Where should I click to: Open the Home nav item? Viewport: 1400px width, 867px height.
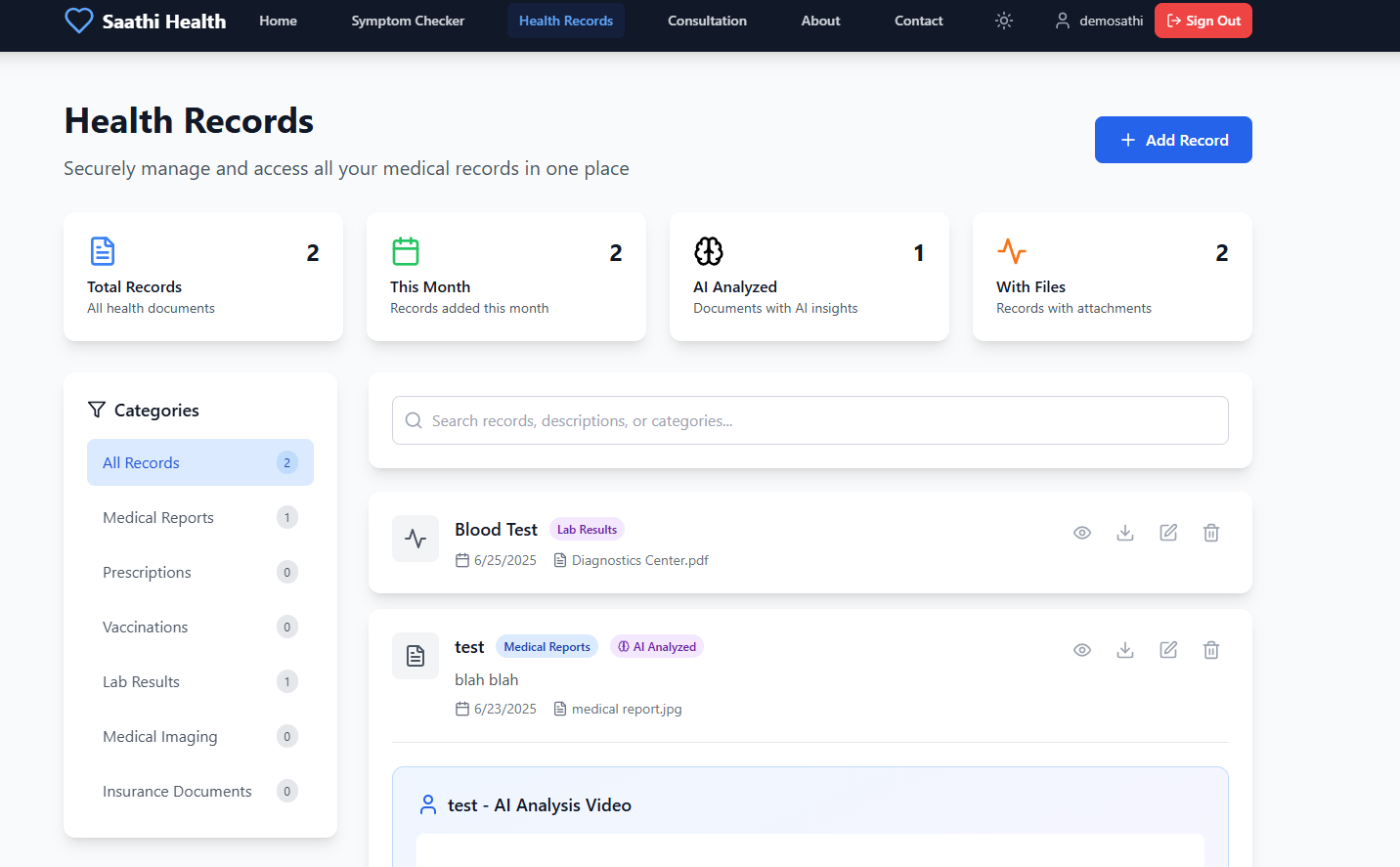pyautogui.click(x=278, y=21)
